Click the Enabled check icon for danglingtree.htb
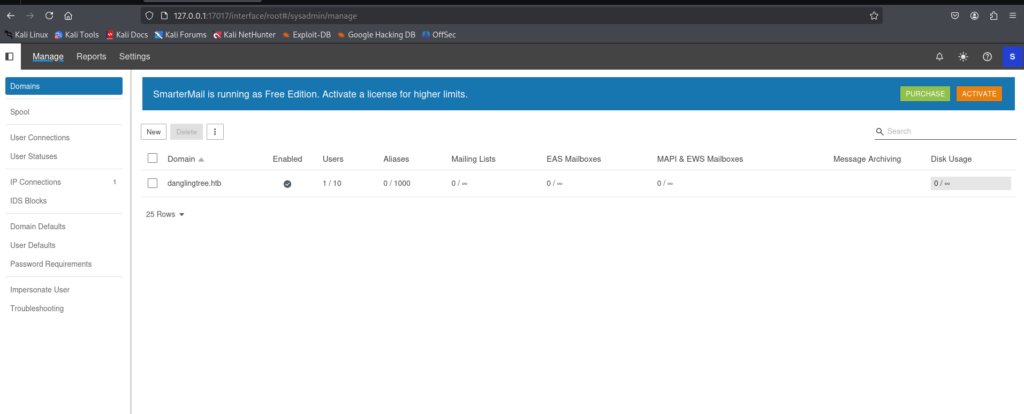 click(x=287, y=183)
